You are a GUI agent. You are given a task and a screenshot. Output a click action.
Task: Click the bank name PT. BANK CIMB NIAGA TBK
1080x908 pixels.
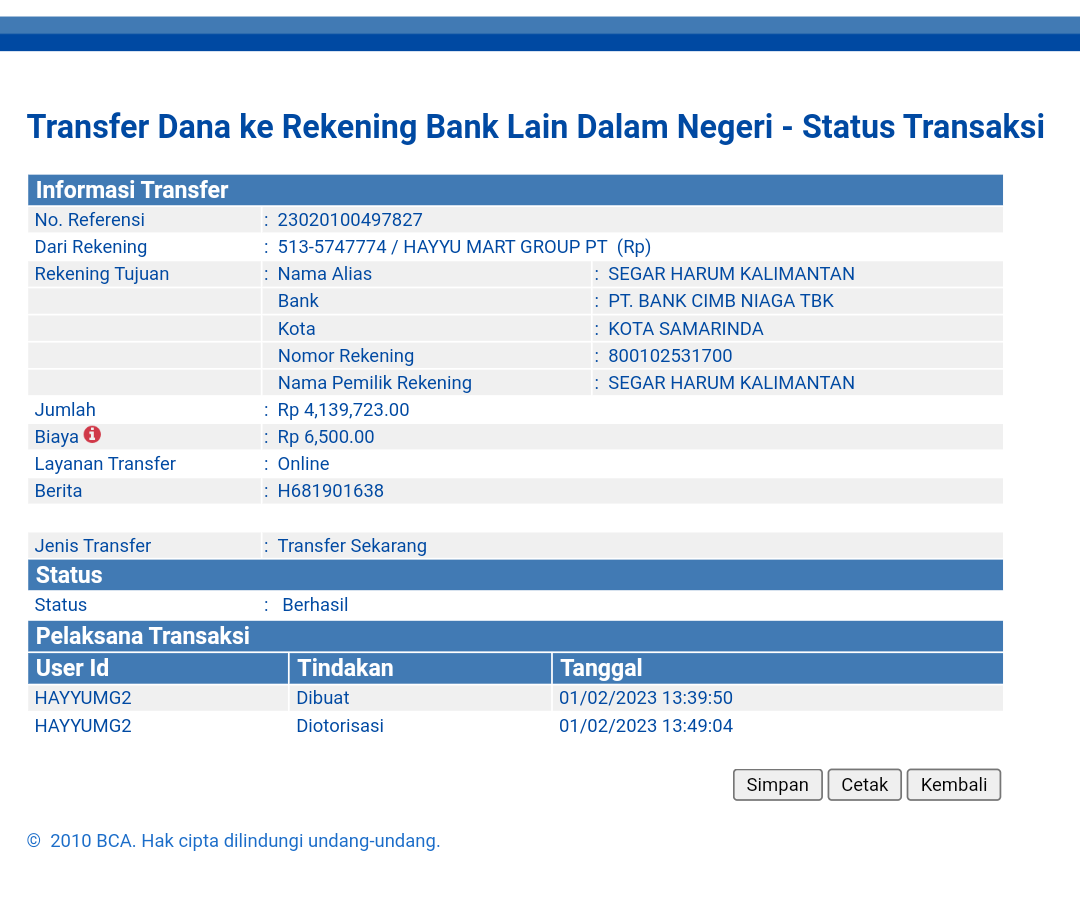(x=720, y=301)
